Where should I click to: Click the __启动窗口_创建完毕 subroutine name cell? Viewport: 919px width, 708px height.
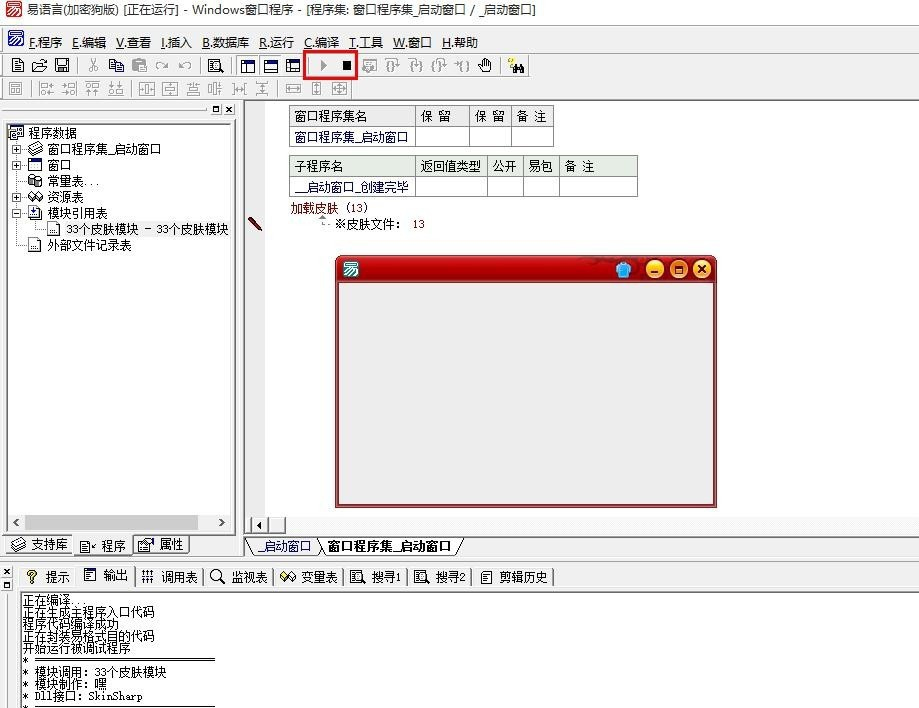click(352, 188)
